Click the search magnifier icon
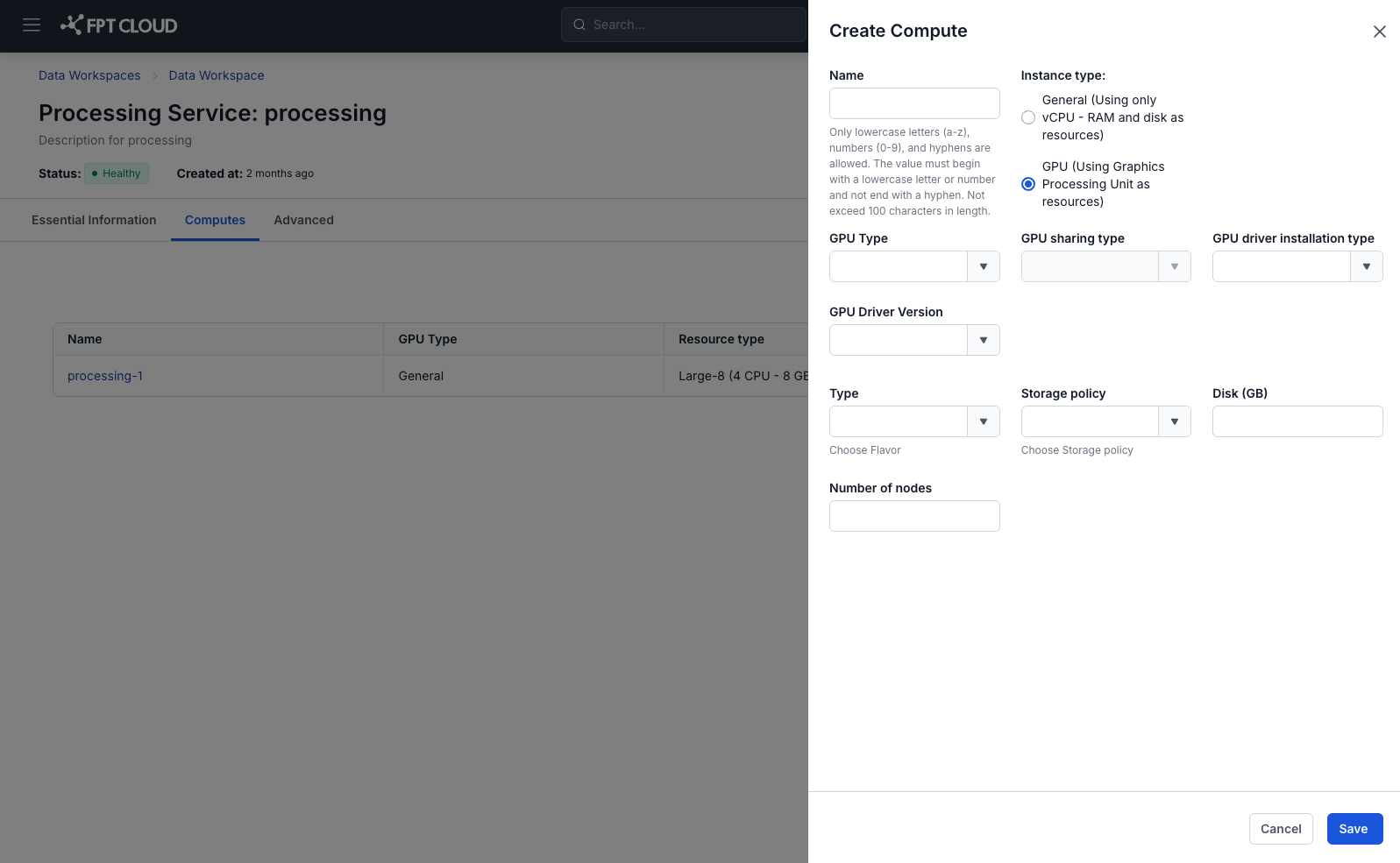The height and width of the screenshot is (863, 1400). coord(579,25)
